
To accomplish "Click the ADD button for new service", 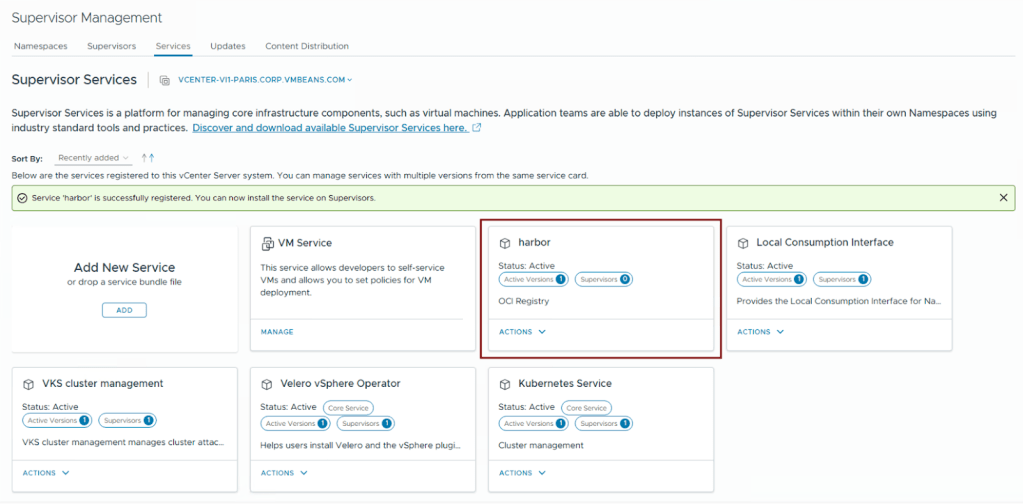I will click(124, 310).
